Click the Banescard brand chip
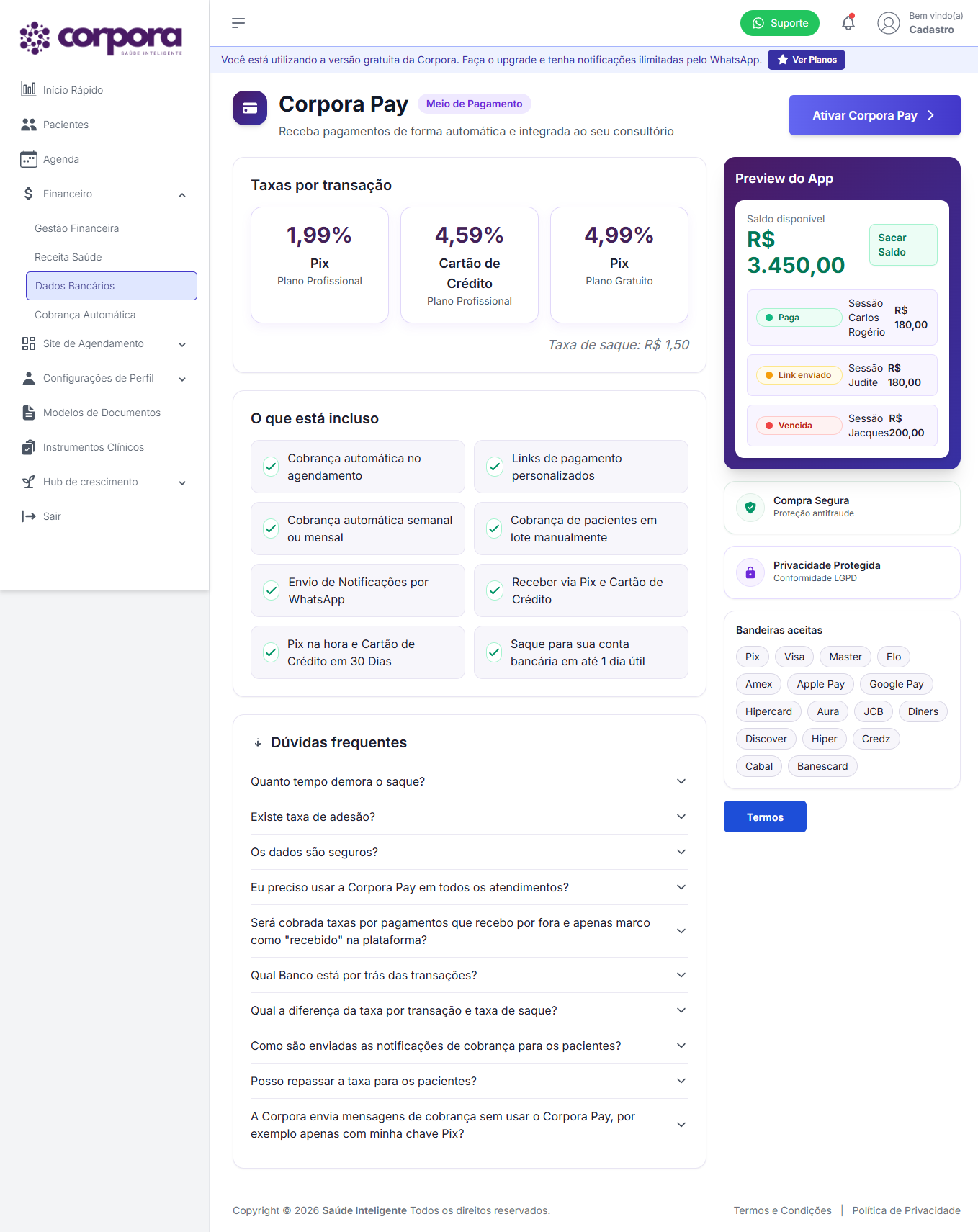The image size is (978, 1232). coord(822,766)
